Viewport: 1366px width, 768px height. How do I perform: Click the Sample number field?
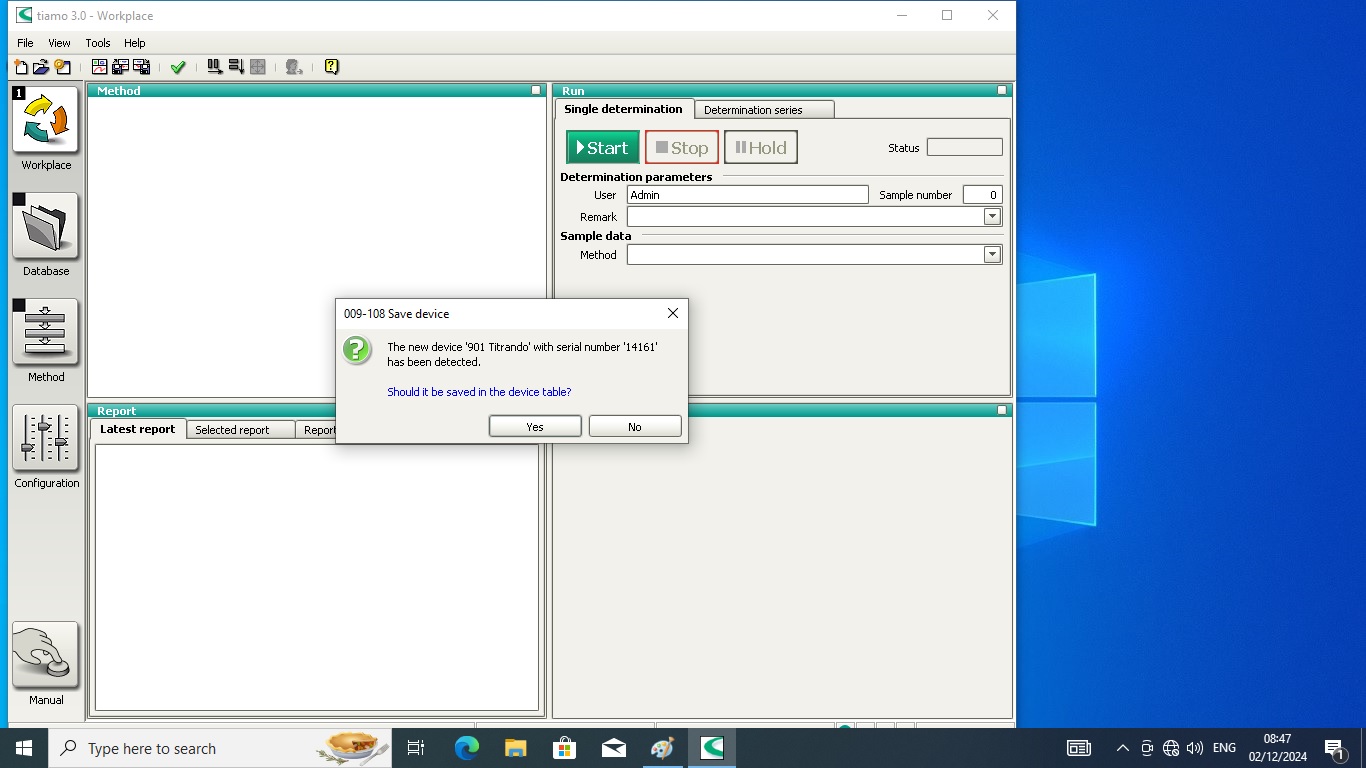(x=982, y=195)
